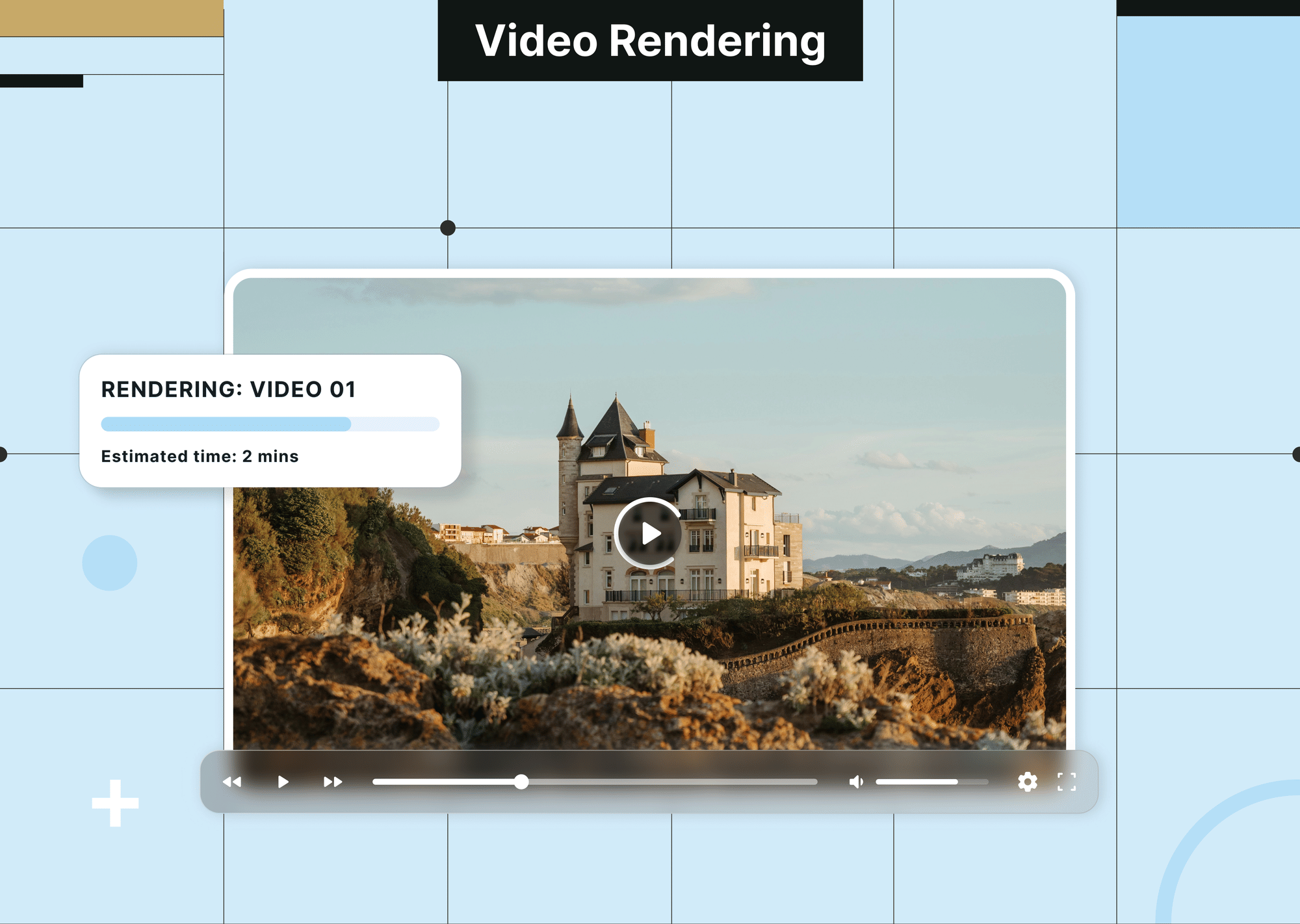Click the speaker icon to mute audio
The height and width of the screenshot is (924, 1300).
pos(855,782)
